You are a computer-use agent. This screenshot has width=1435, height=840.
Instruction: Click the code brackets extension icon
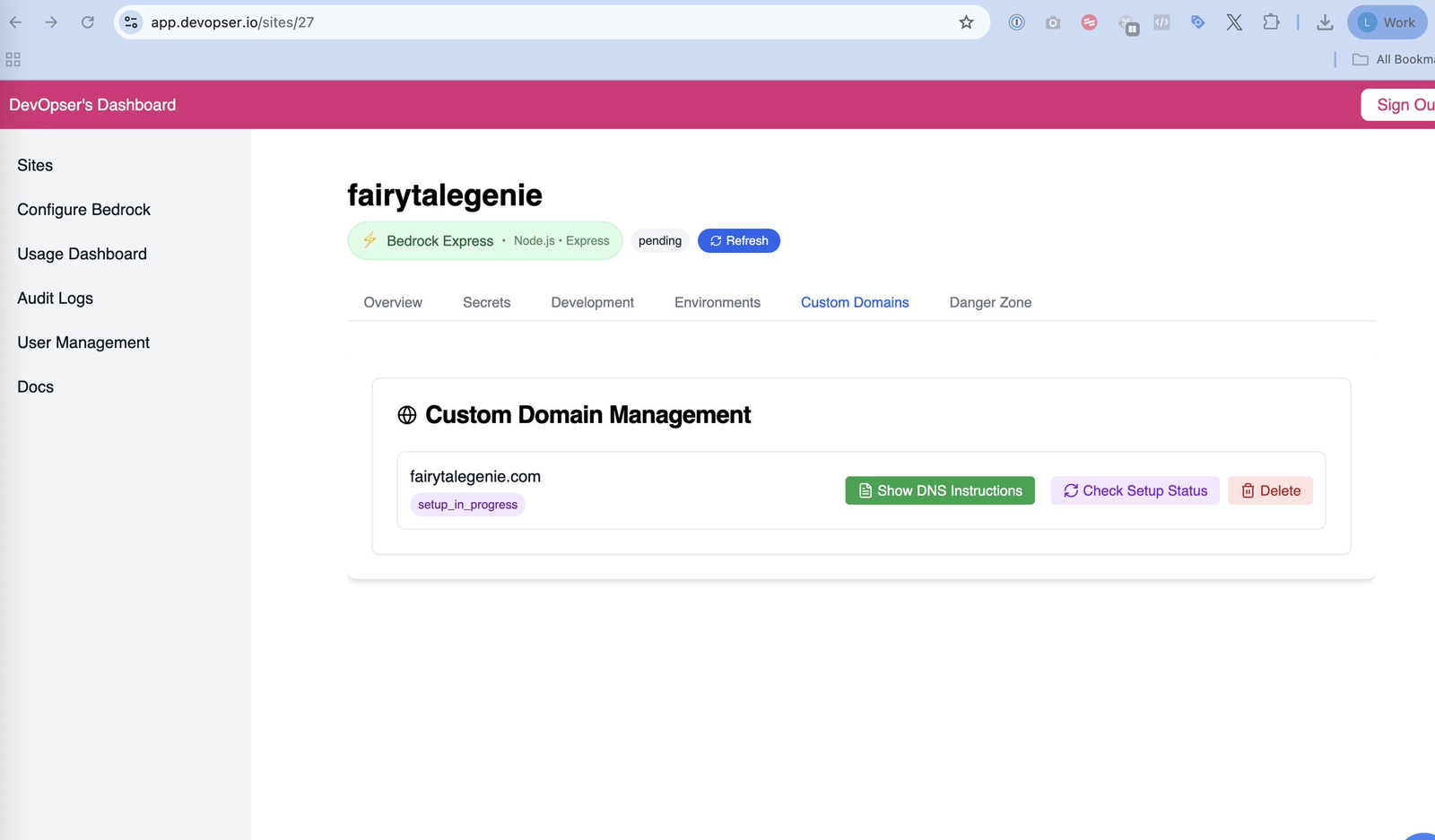1161,22
